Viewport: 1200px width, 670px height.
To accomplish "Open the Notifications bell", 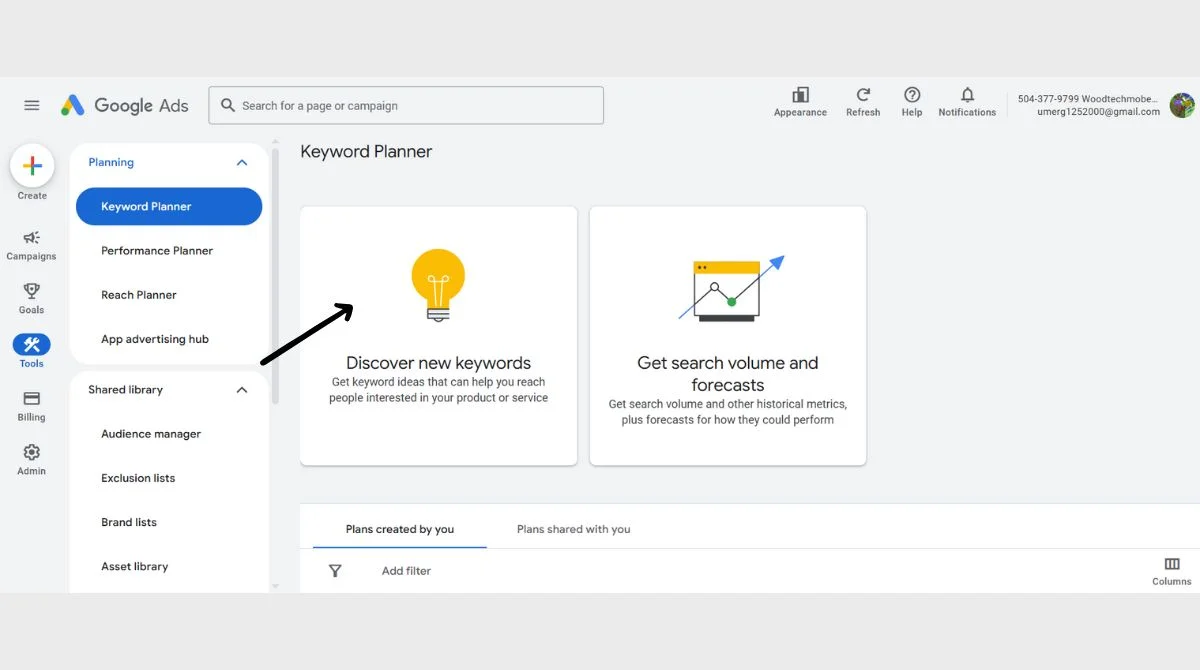I will (x=967, y=101).
